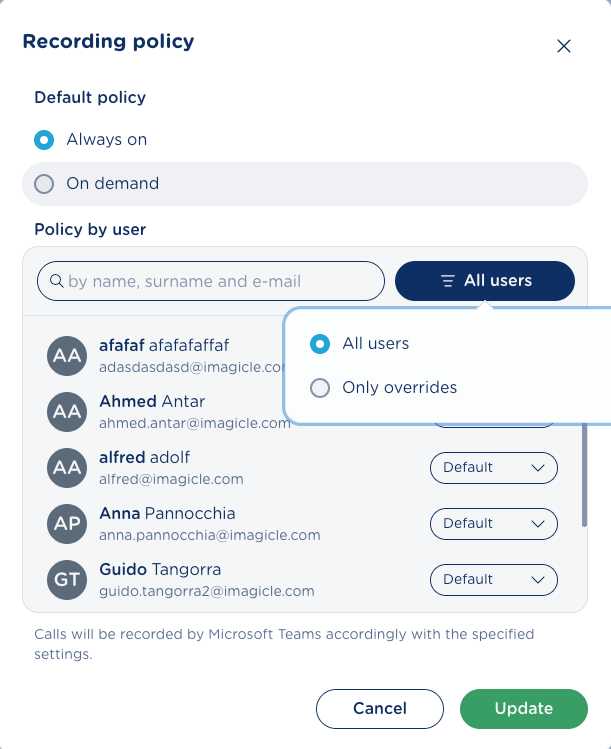Viewport: 611px width, 749px height.
Task: Click the avatar of afafaf afafafaffaf
Action: (x=67, y=355)
